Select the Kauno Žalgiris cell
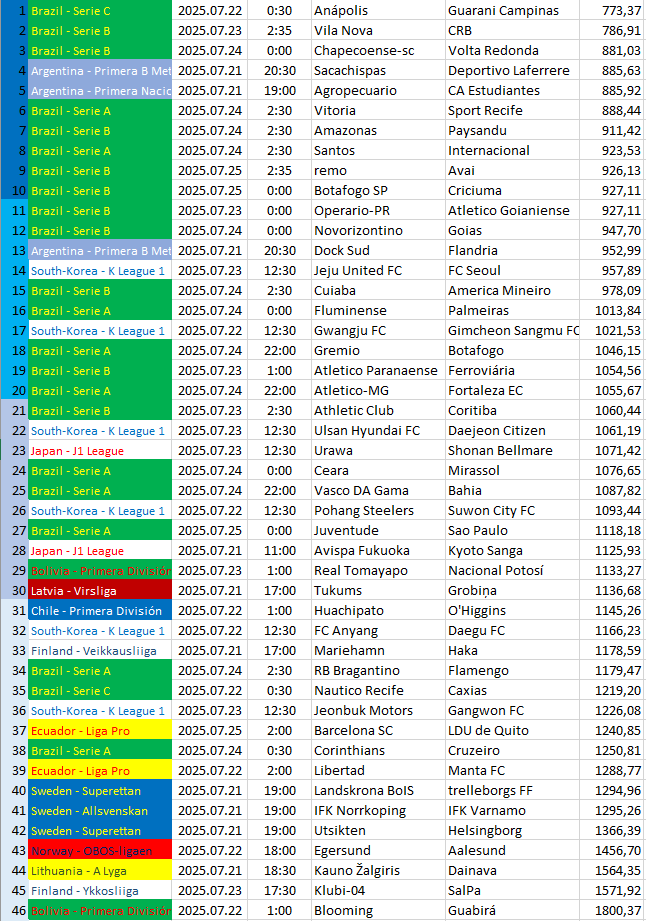This screenshot has height=921, width=646. coord(378,870)
